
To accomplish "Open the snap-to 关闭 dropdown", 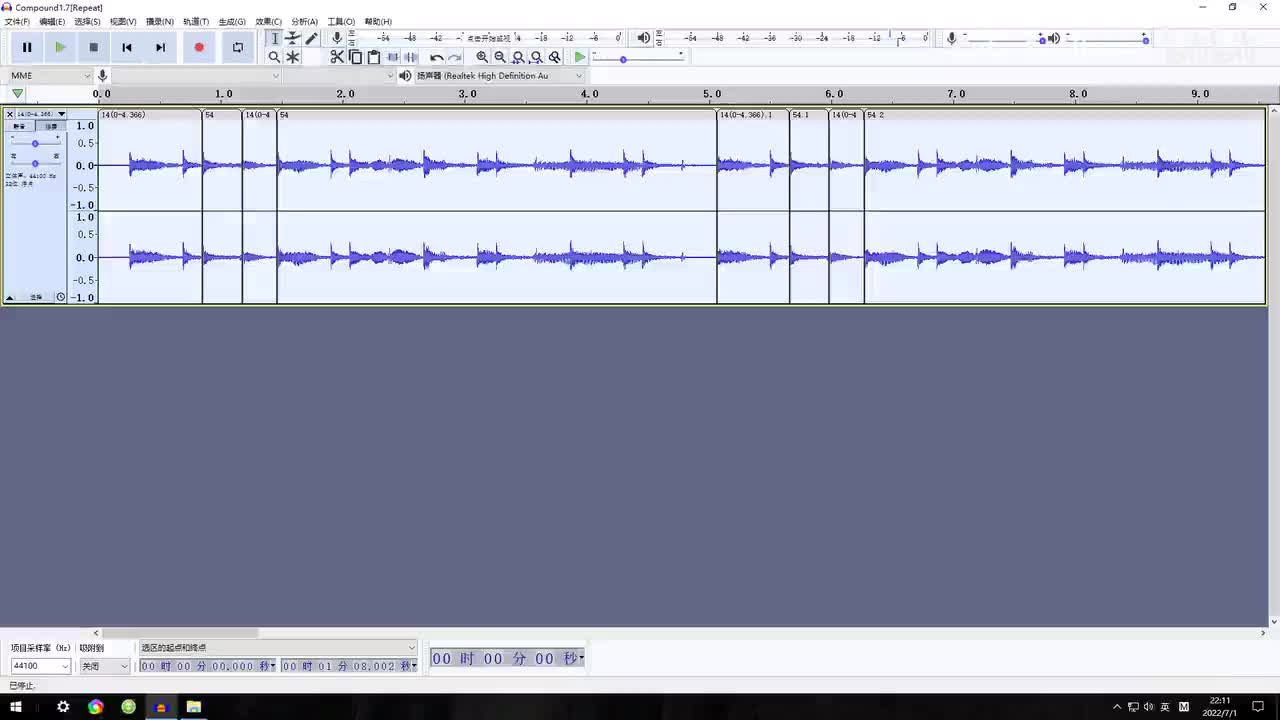I will pos(105,666).
